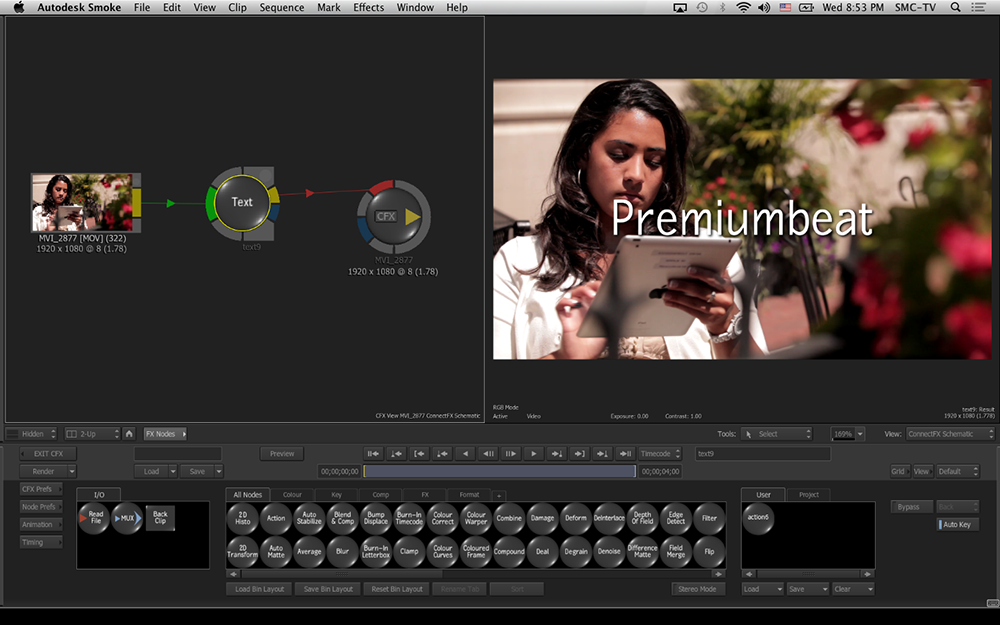Enable Stereo Mode

[698, 589]
